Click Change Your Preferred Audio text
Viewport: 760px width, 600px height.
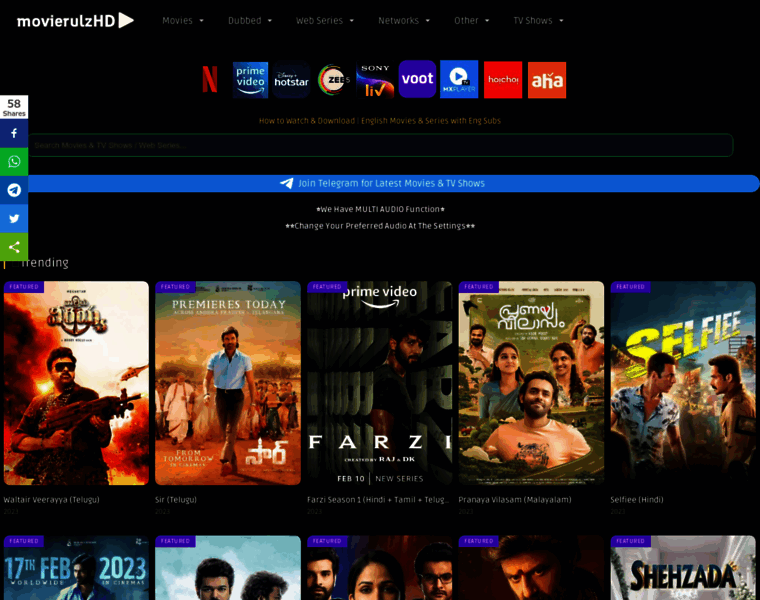click(380, 226)
